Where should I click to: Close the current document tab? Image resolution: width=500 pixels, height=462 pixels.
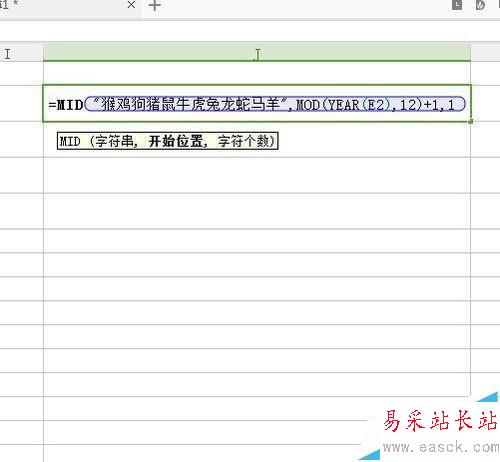click(131, 5)
